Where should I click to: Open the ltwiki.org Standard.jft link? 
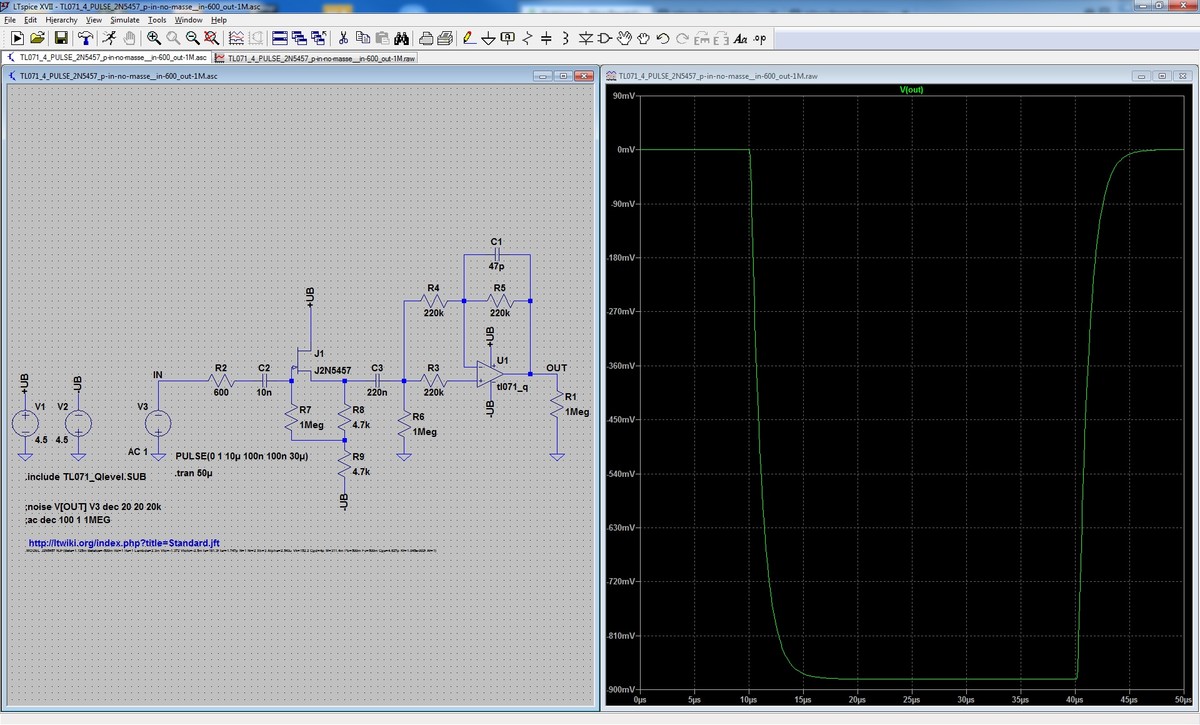(124, 542)
